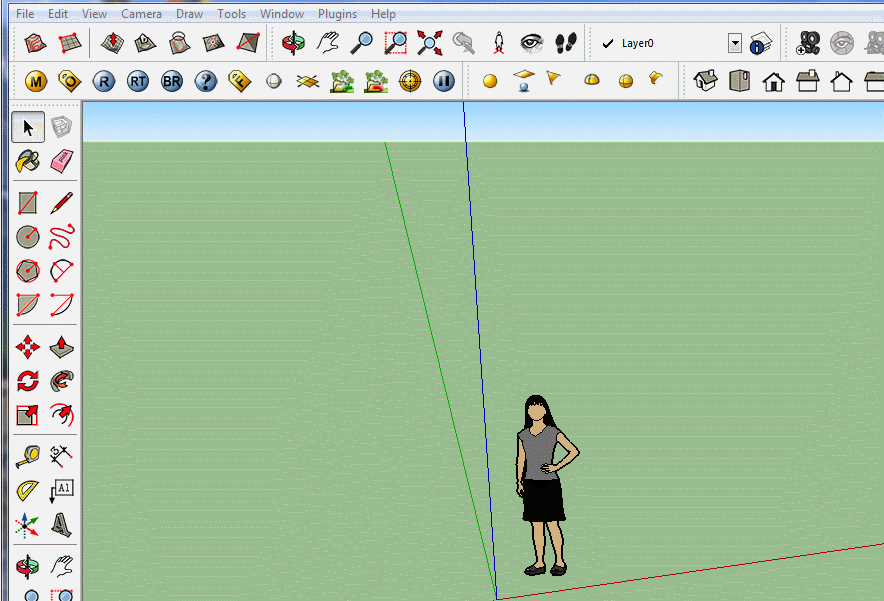Switch to Iso view
Image resolution: width=884 pixels, height=601 pixels.
pyautogui.click(x=705, y=81)
